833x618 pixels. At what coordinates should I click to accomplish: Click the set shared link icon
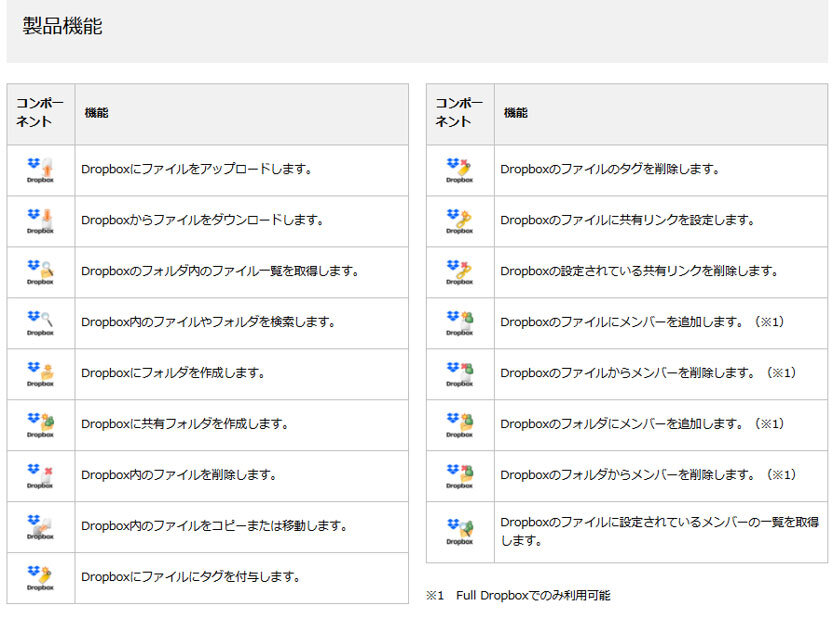tap(459, 221)
